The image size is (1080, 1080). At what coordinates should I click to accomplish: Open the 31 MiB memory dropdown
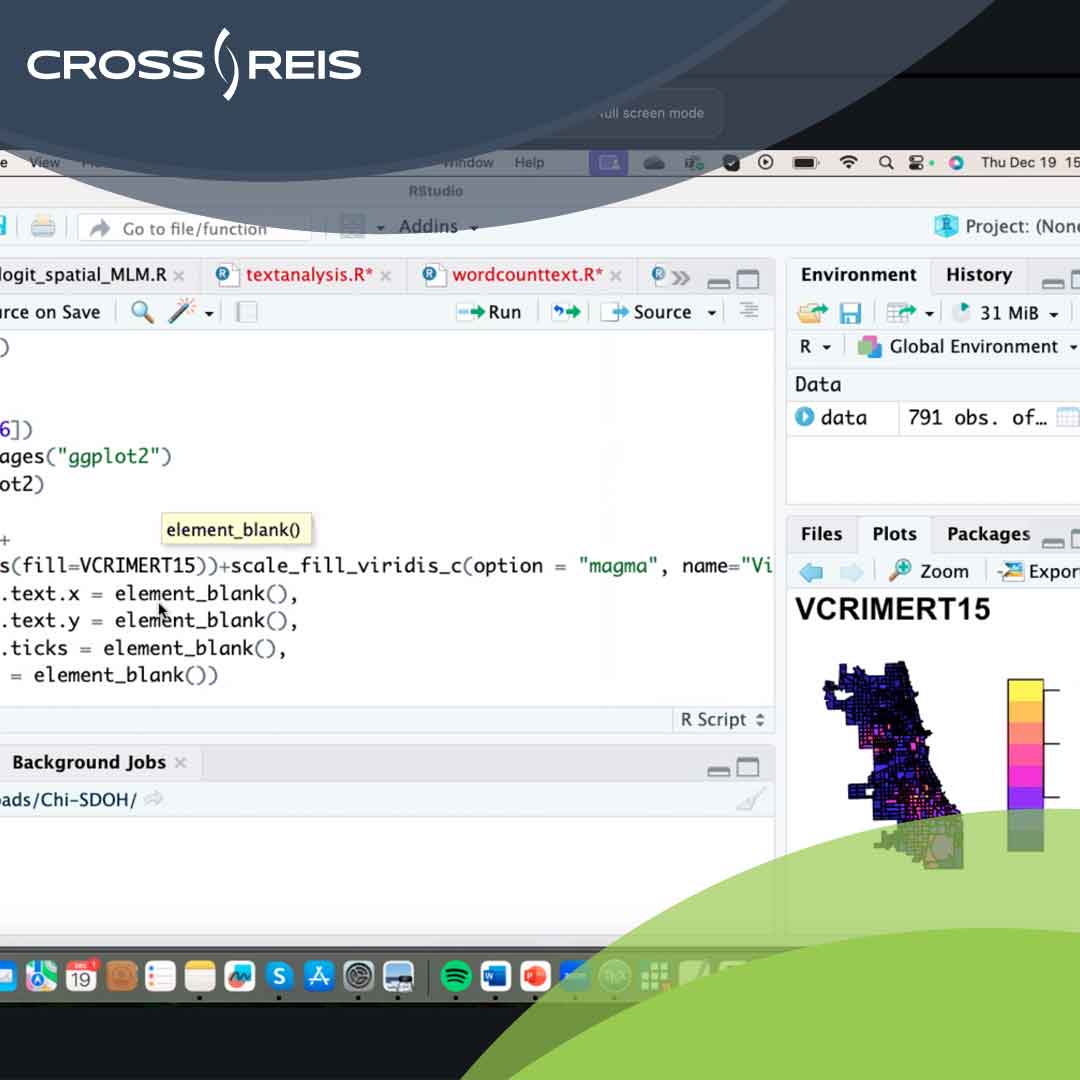[x=1019, y=313]
